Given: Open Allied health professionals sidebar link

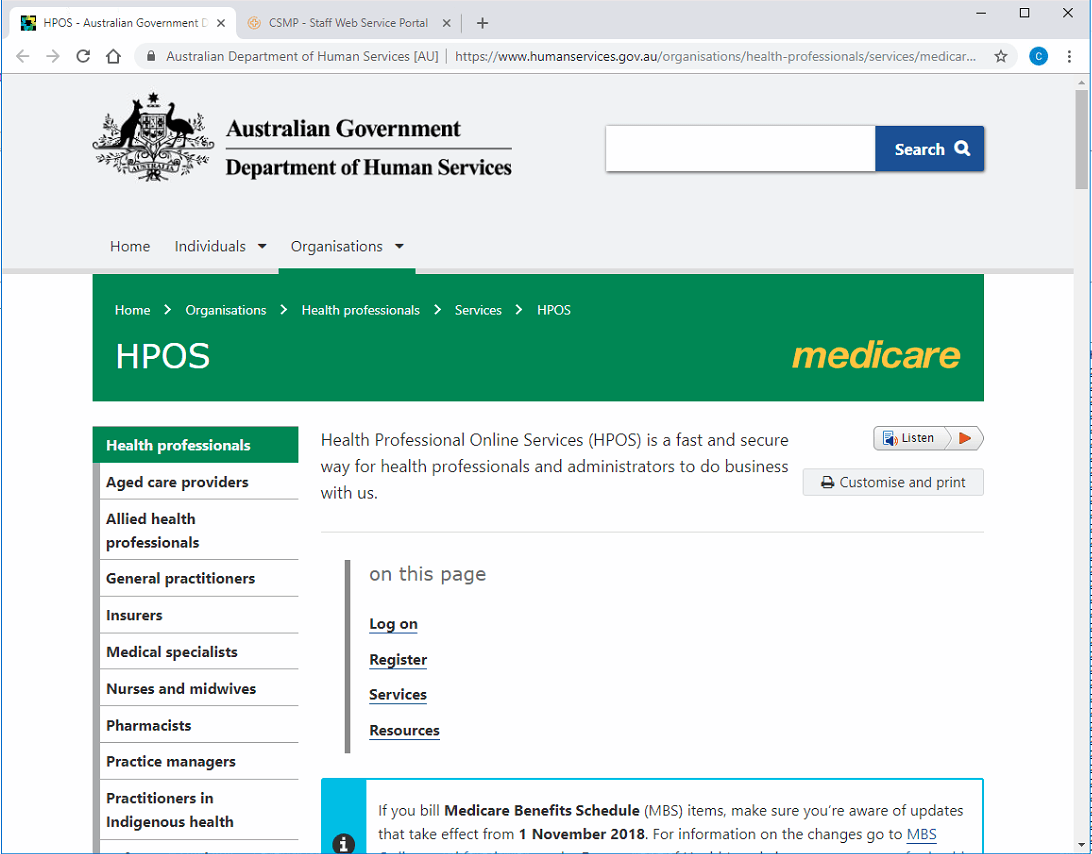Looking at the screenshot, I should click(153, 531).
